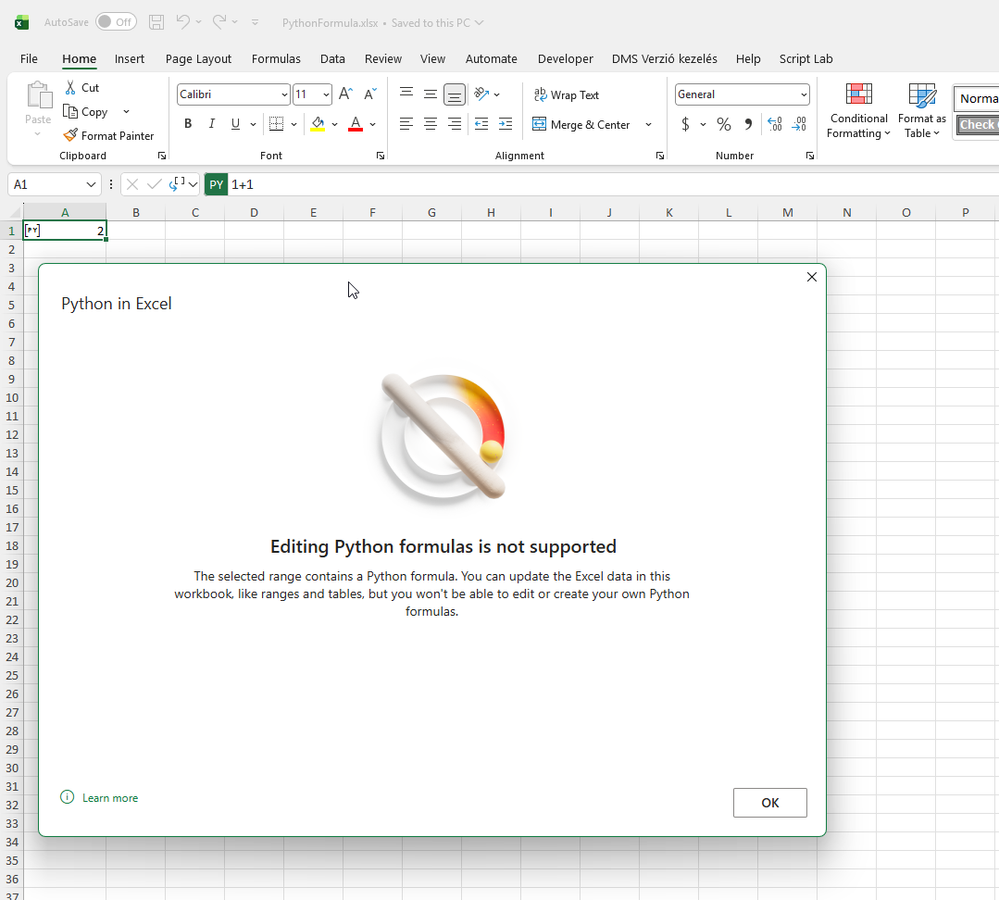Open the Clipboard group dialog launcher
The image size is (999, 900).
[x=162, y=155]
